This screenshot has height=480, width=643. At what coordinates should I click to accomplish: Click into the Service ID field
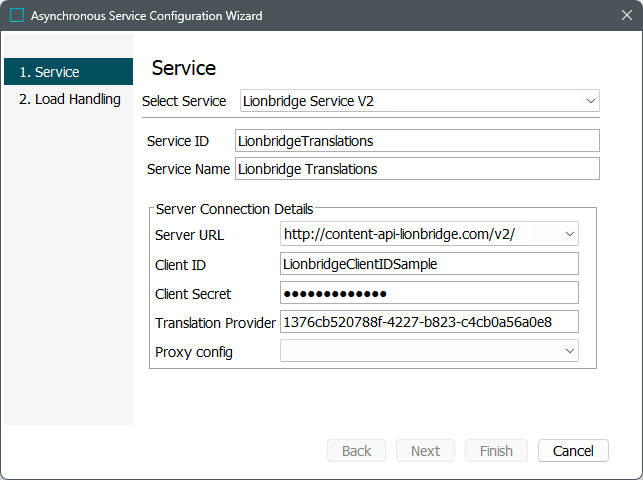(x=416, y=141)
